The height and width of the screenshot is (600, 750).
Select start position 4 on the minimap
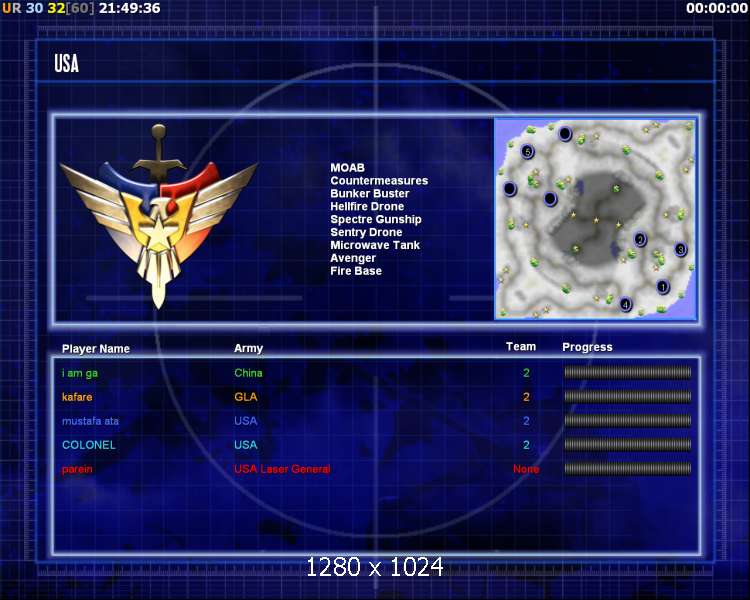pyautogui.click(x=626, y=304)
